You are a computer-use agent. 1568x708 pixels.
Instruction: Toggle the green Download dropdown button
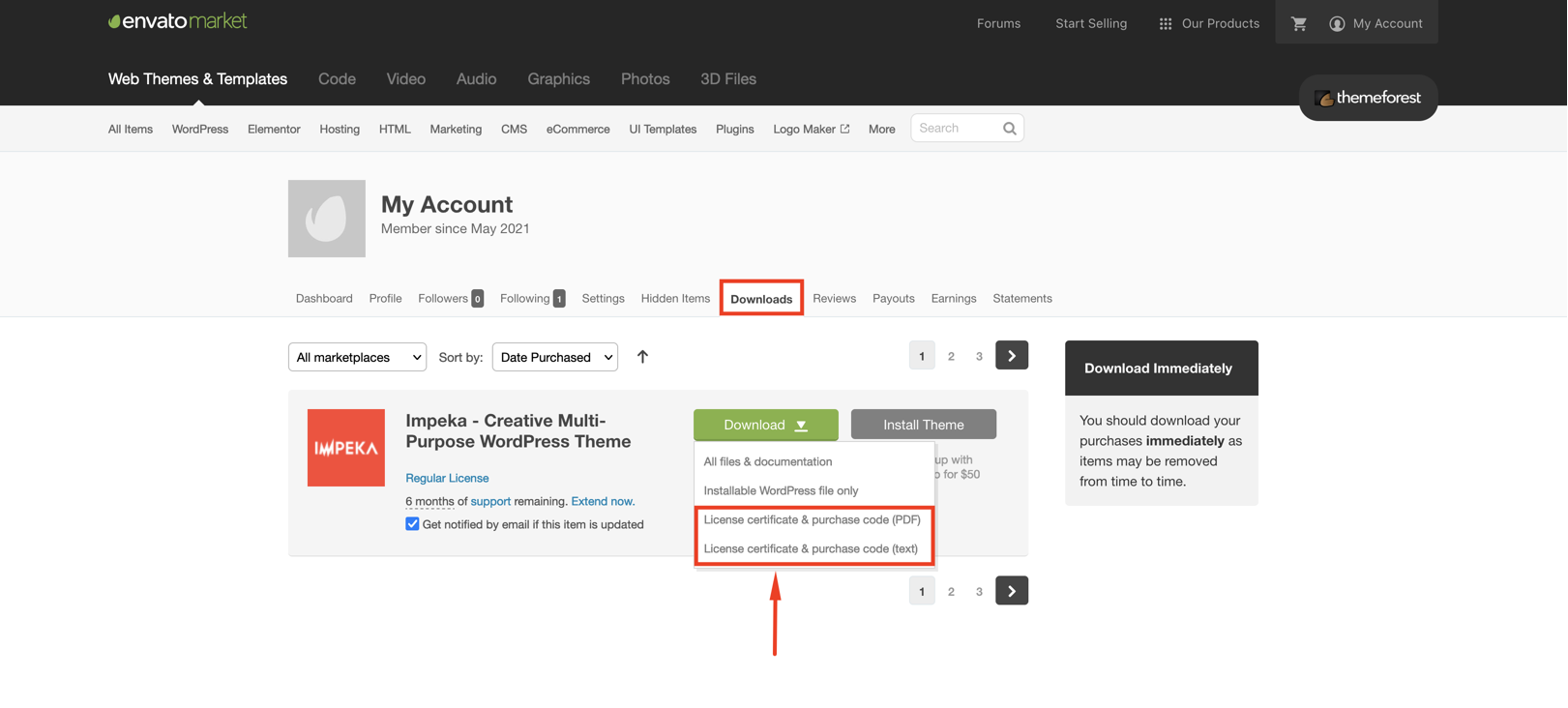(x=765, y=425)
